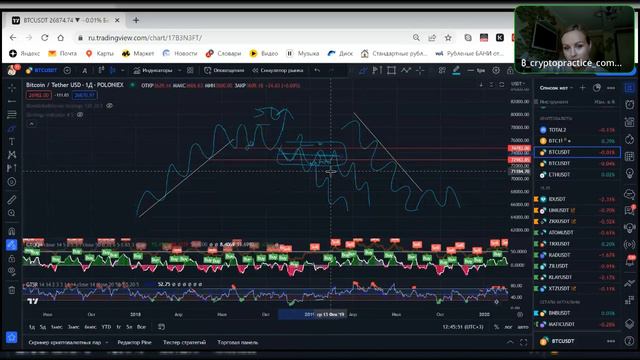Open ideas lightbulb panel

(629, 173)
